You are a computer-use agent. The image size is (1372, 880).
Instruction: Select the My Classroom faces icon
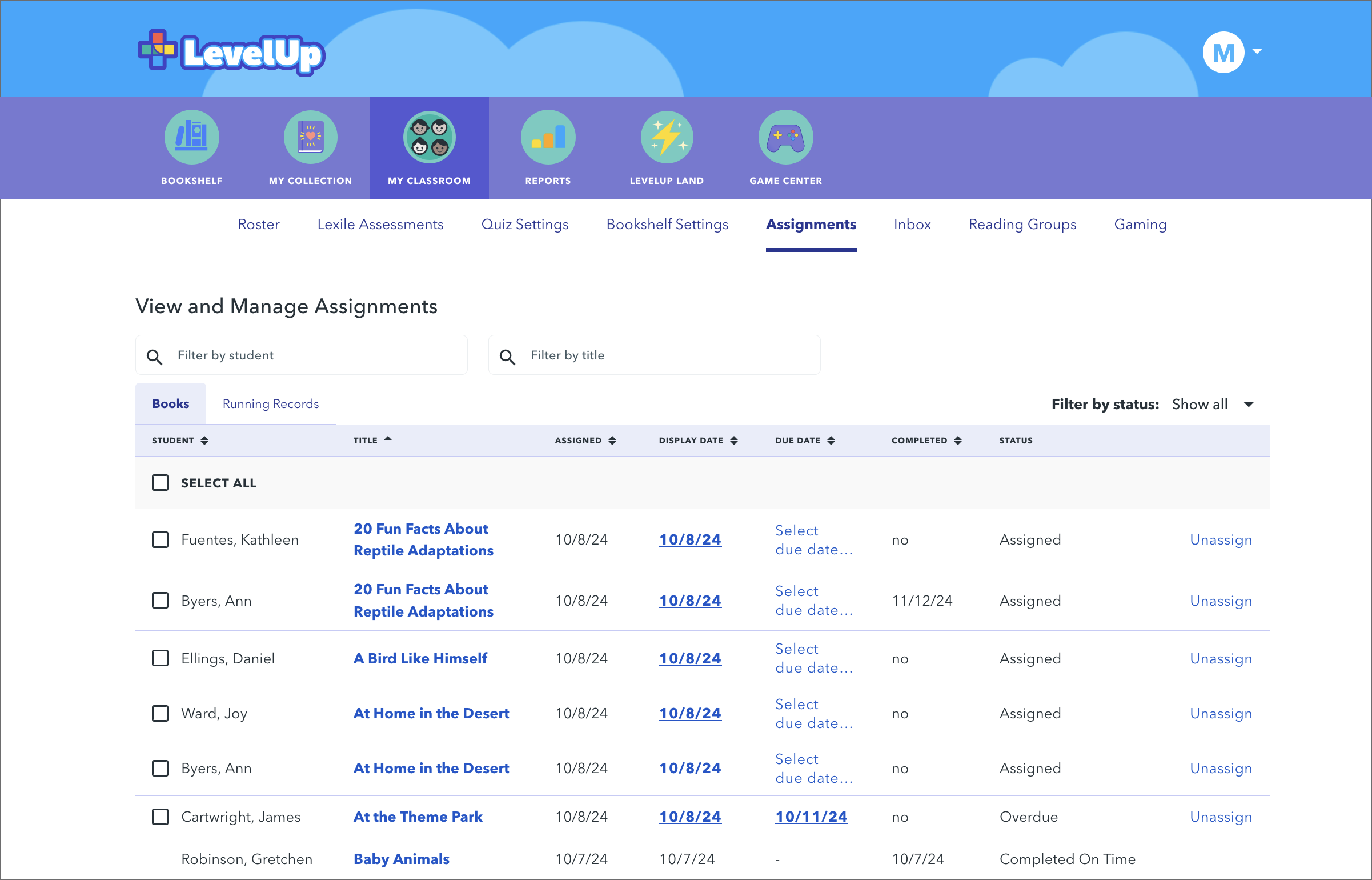pyautogui.click(x=429, y=138)
